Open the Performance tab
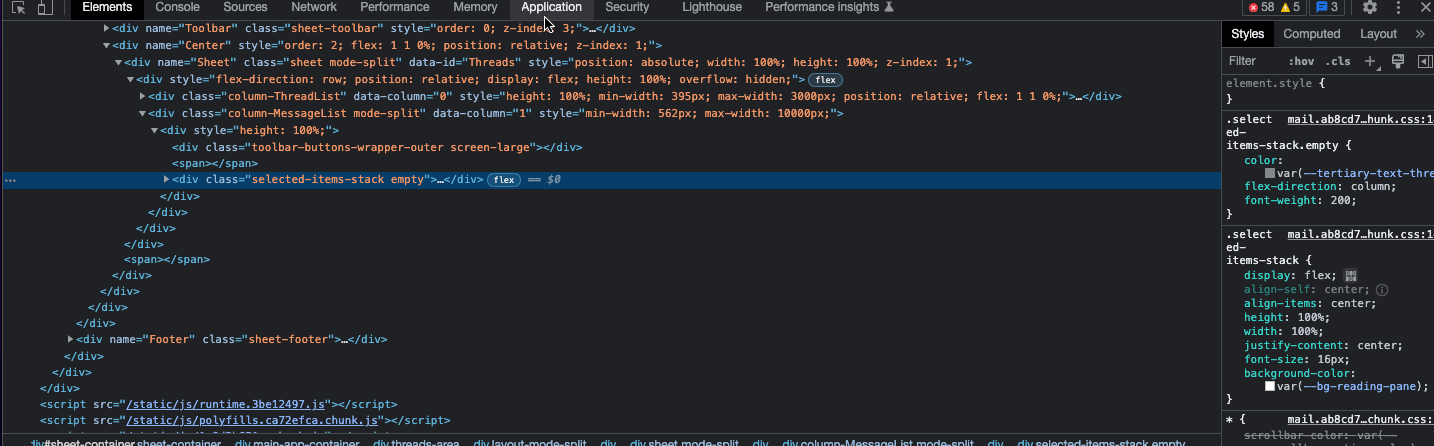 (394, 7)
